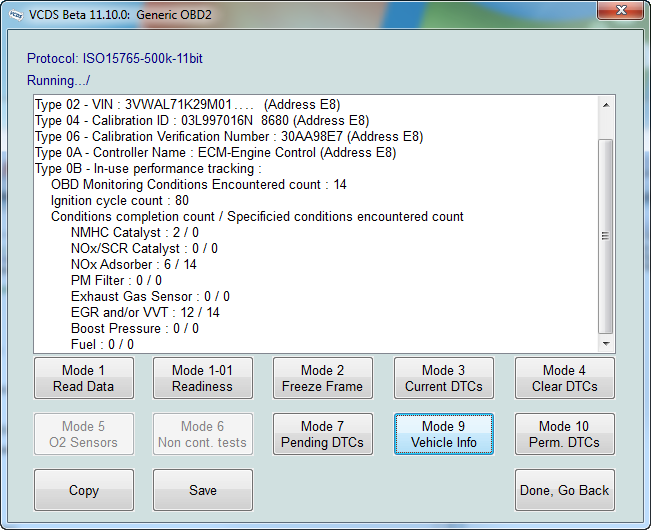
Task: Click the scrollbar down arrow
Action: (606, 344)
